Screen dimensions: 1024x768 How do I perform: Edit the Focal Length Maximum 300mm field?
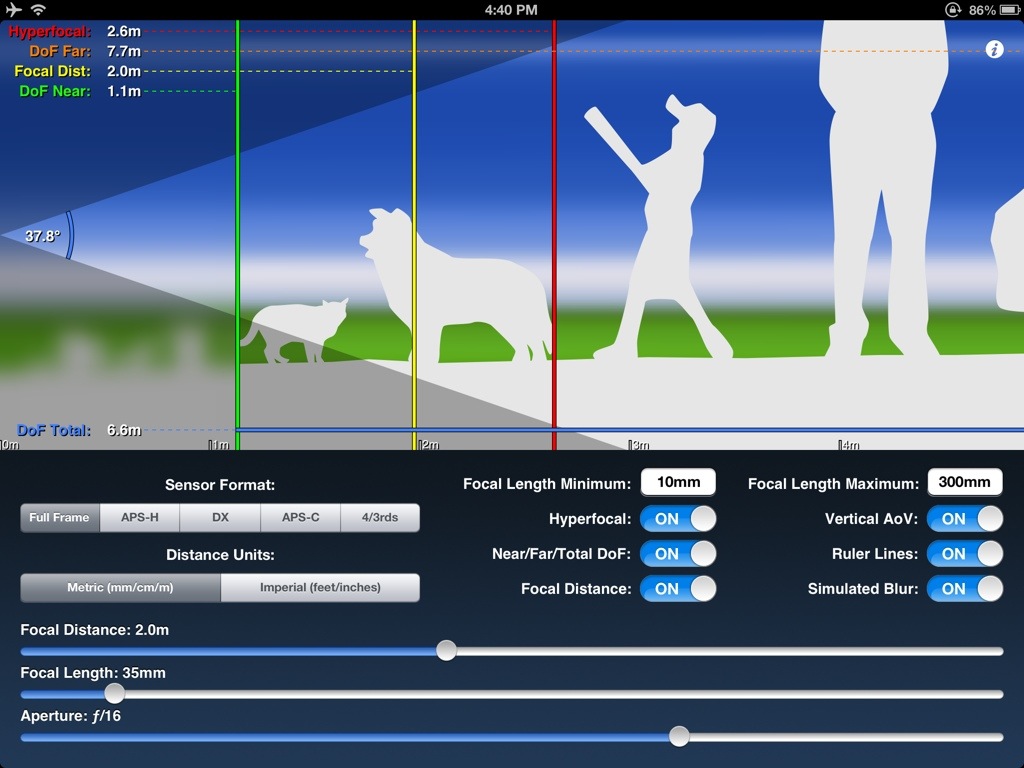(x=964, y=482)
